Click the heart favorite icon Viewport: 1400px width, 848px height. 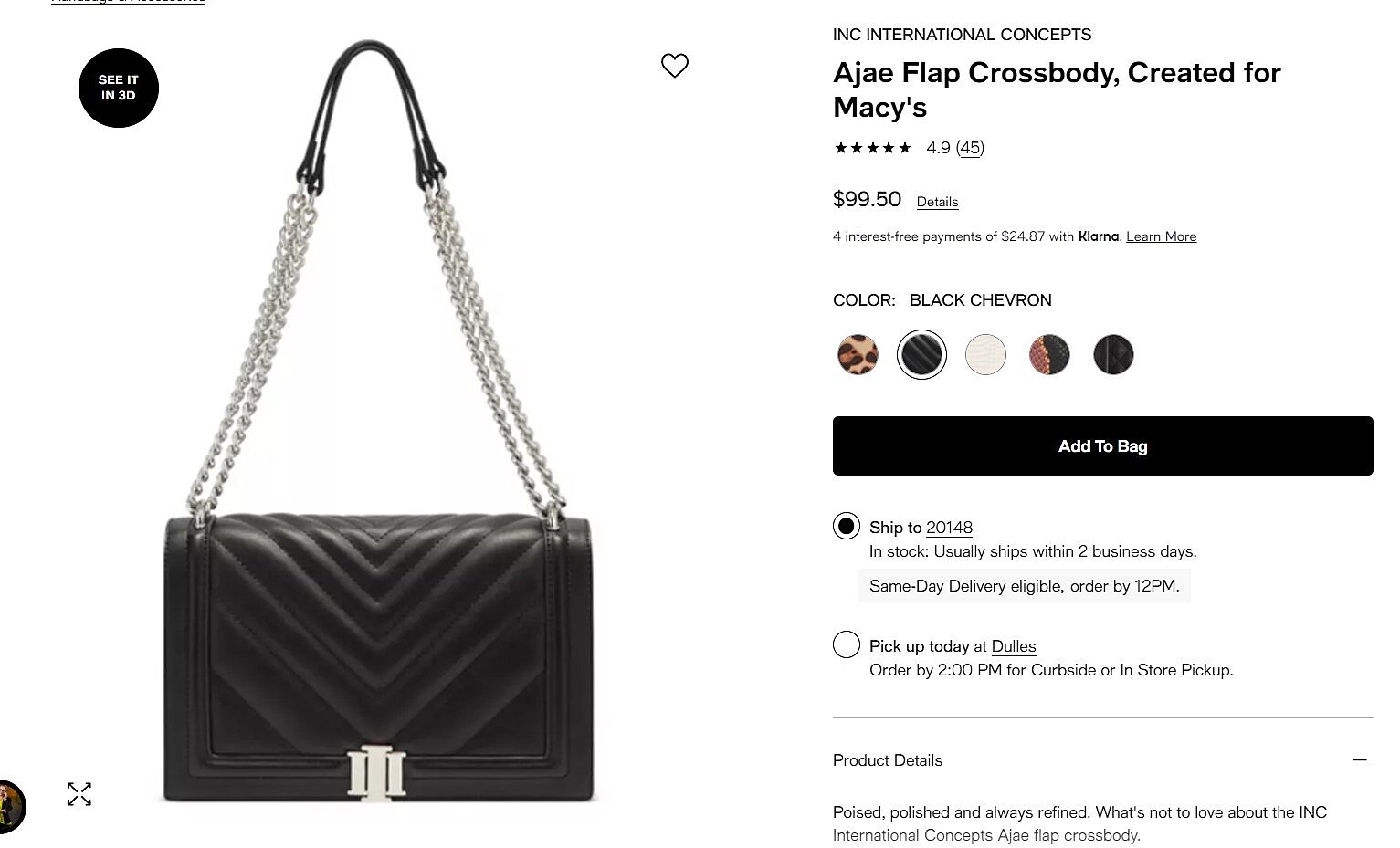pyautogui.click(x=675, y=66)
